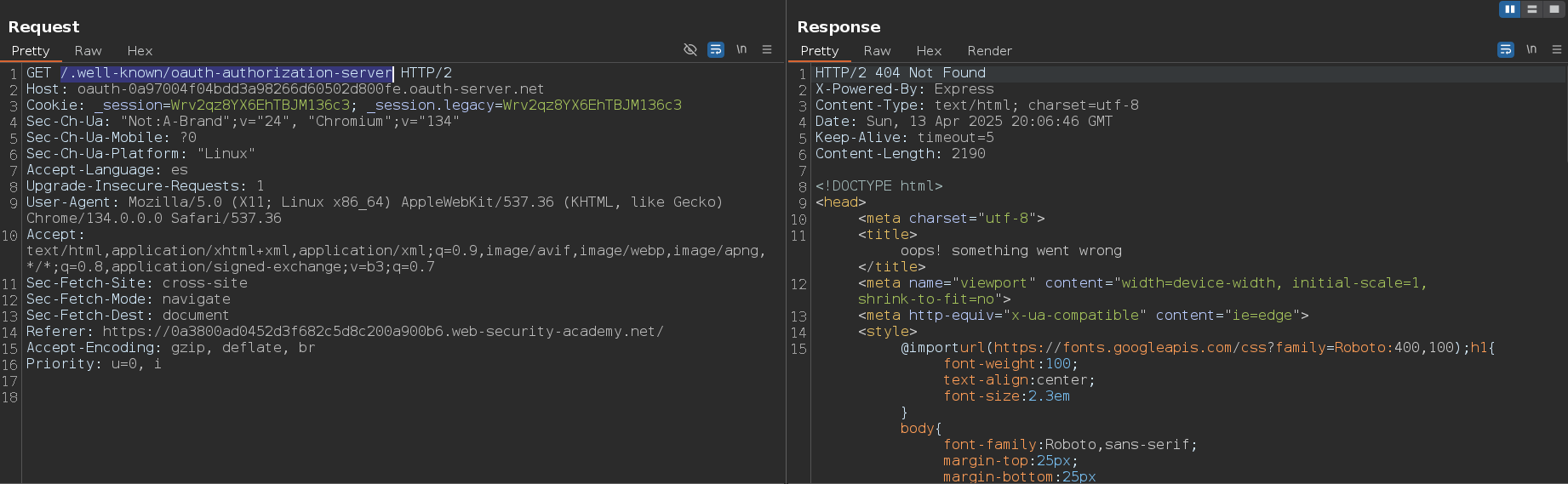Click the HTTP/2 404 Not Found status line
1568x484 pixels.
tap(900, 73)
